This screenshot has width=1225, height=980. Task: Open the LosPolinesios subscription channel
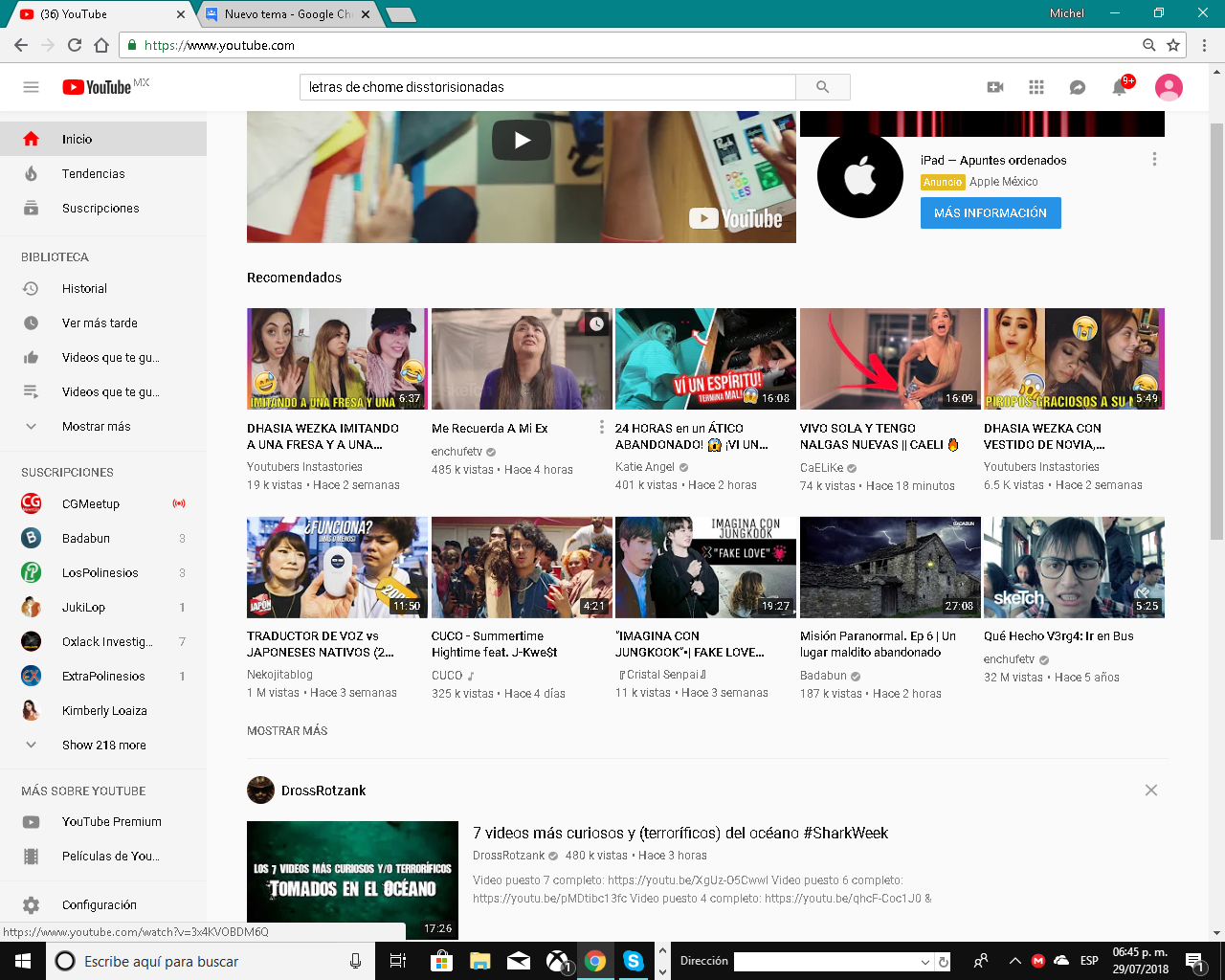[103, 573]
